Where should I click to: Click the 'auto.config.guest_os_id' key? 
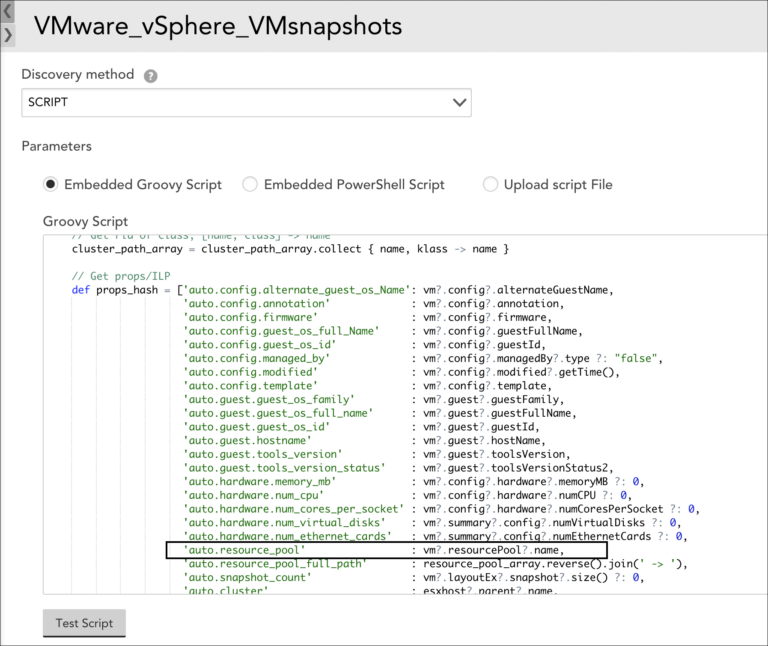click(260, 345)
